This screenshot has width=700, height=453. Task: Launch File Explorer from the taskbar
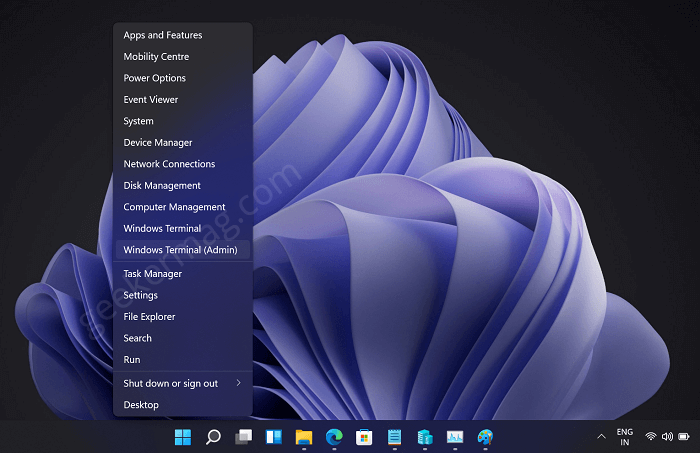pyautogui.click(x=304, y=437)
